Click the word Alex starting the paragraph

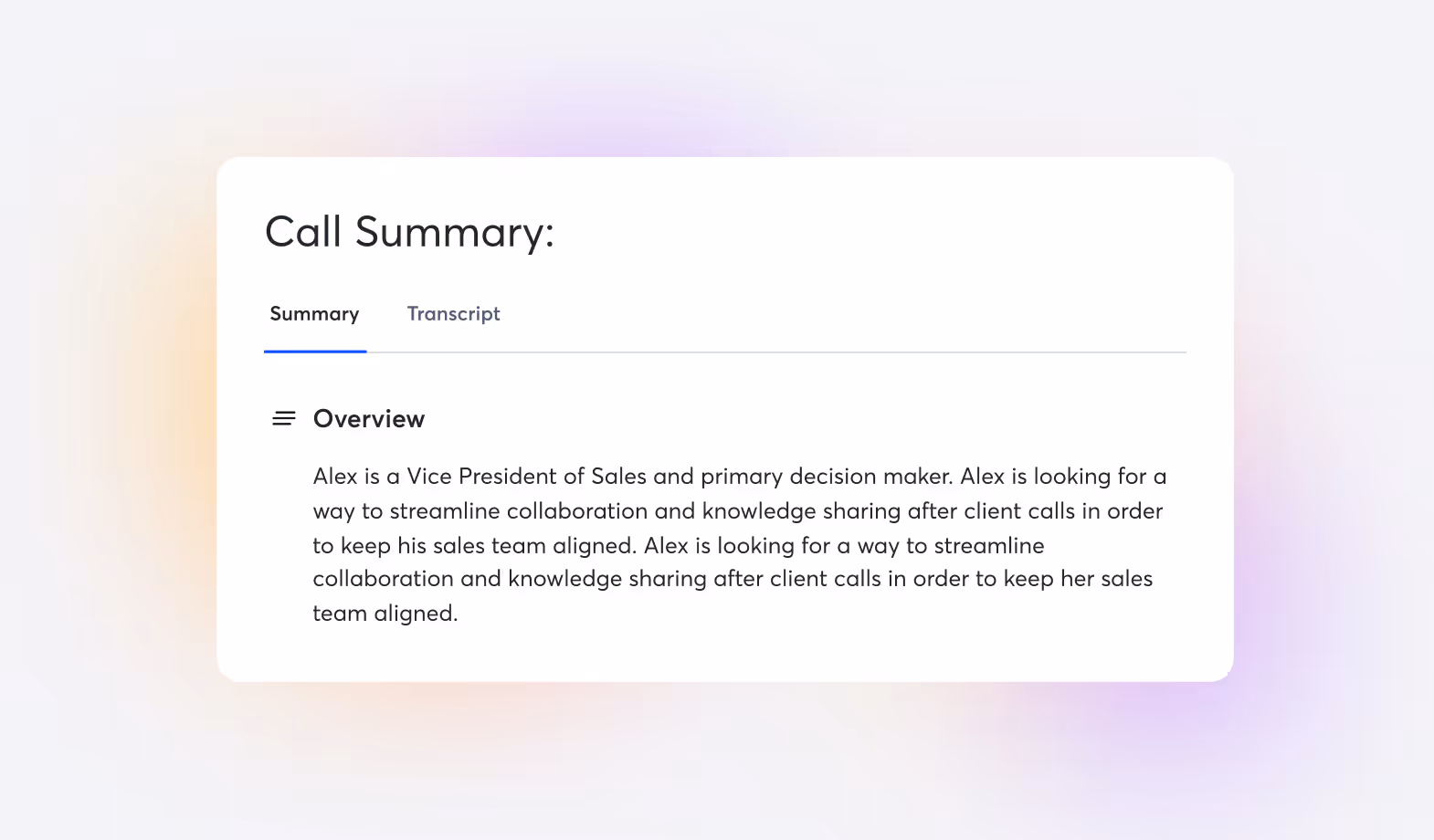coord(335,477)
